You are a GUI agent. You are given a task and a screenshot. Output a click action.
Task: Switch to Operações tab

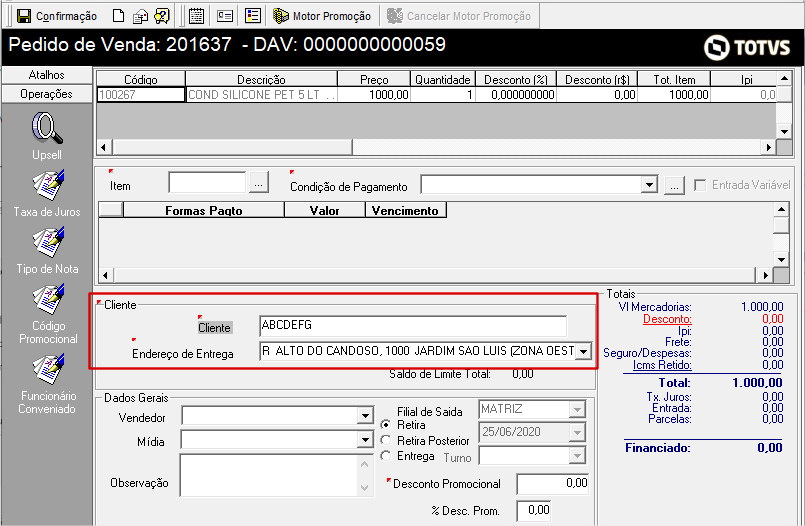[47, 94]
